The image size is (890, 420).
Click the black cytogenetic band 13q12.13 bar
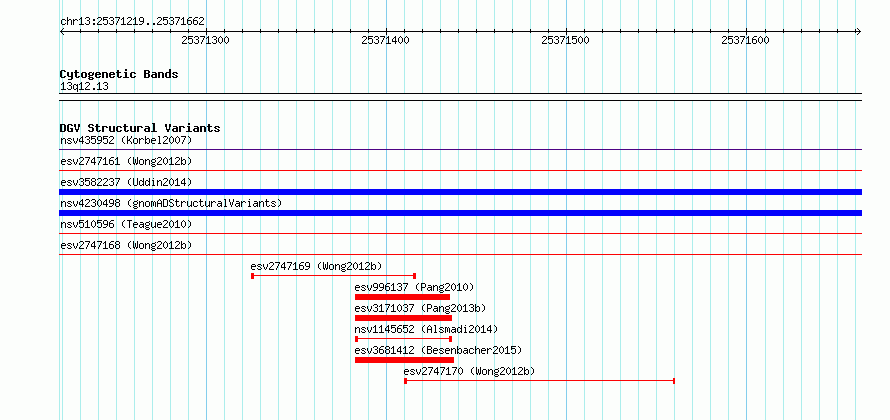click(x=460, y=97)
